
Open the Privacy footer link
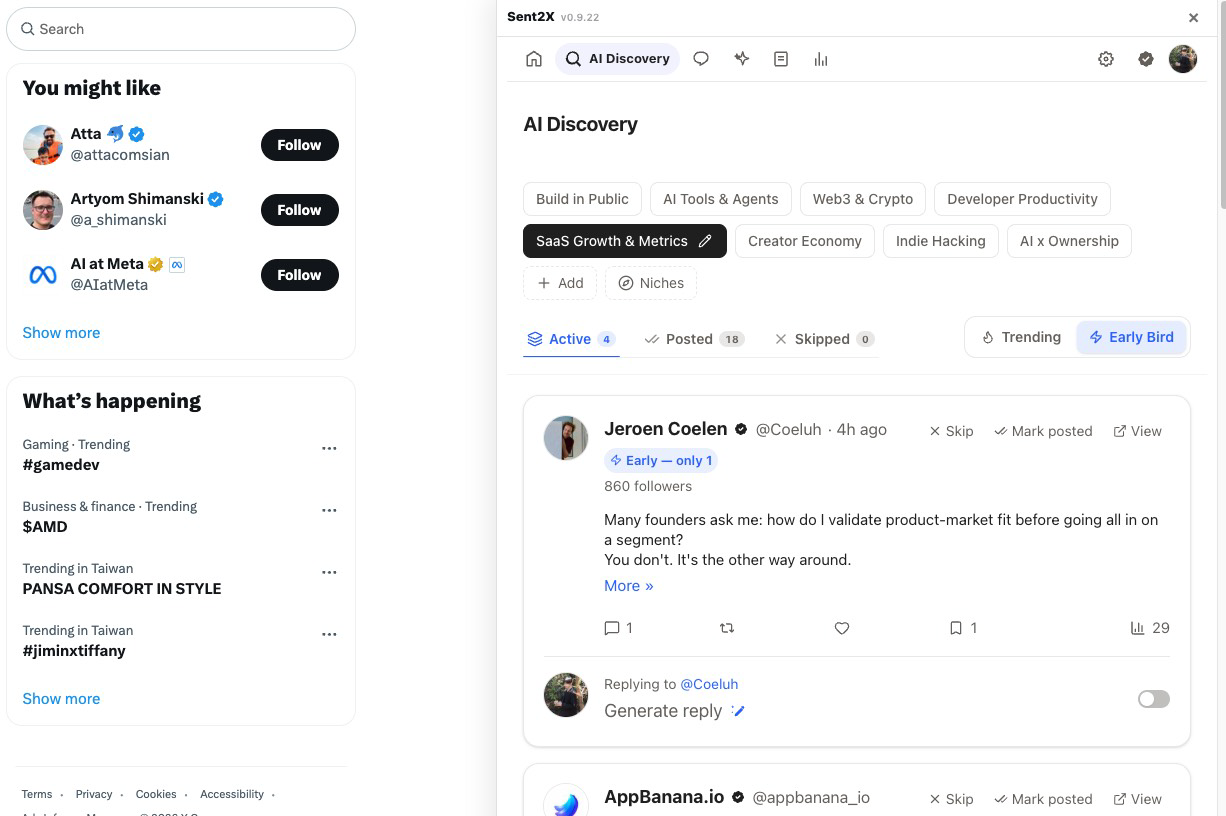pos(94,794)
